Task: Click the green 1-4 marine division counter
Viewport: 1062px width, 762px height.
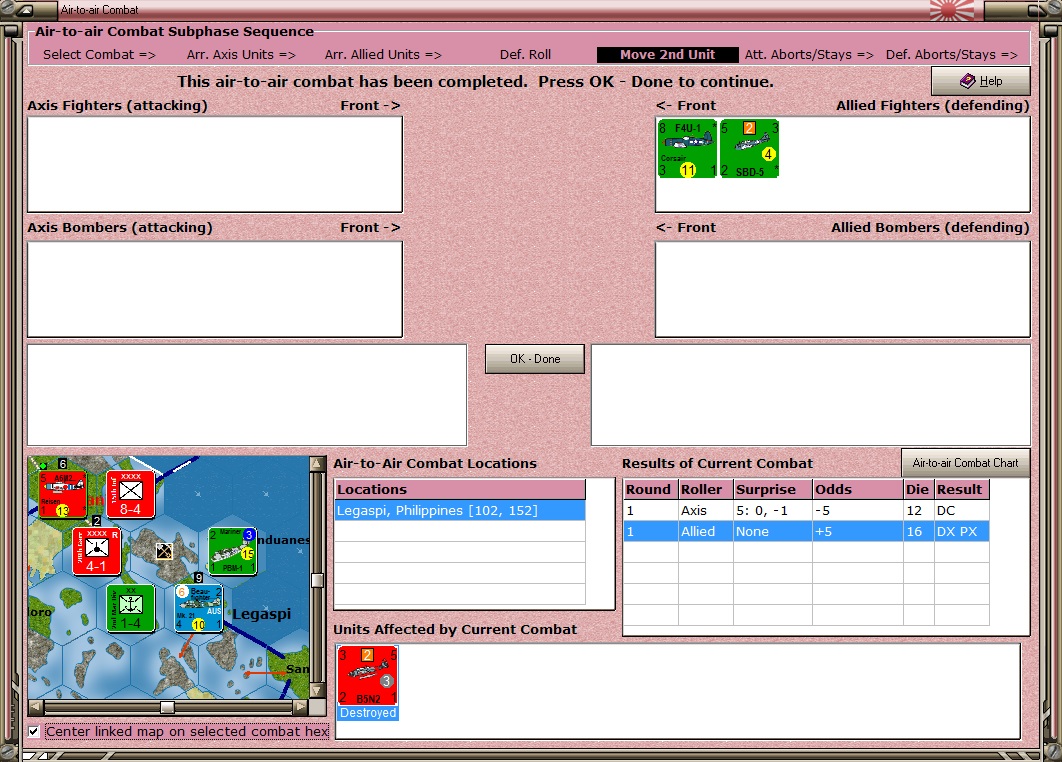Action: pyautogui.click(x=131, y=608)
